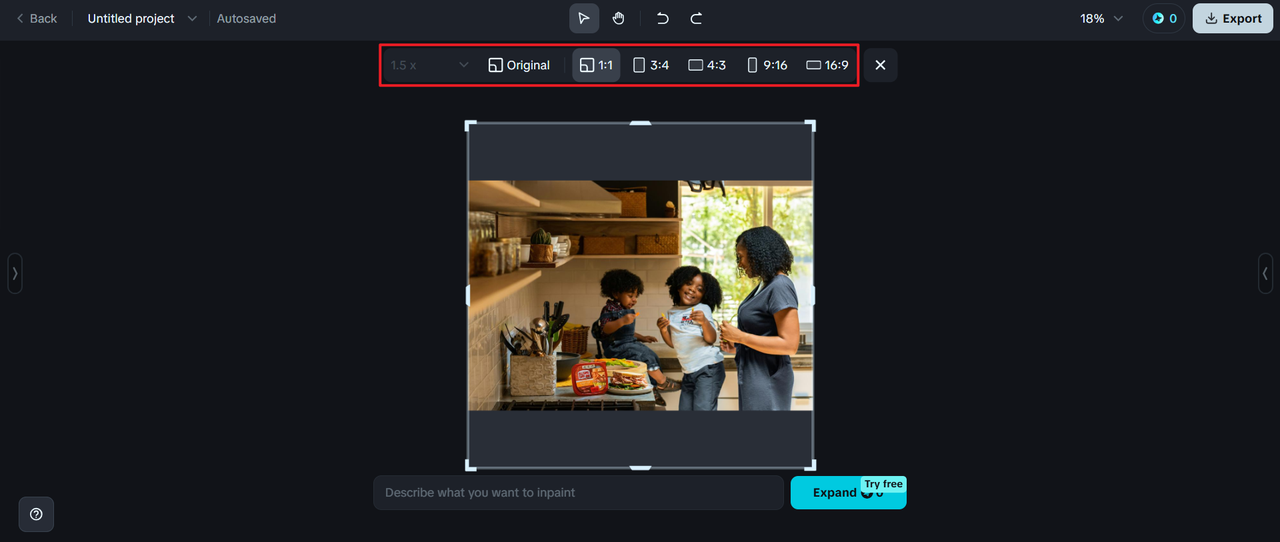1280x542 pixels.
Task: Activate the hand pan tool
Action: pyautogui.click(x=618, y=18)
